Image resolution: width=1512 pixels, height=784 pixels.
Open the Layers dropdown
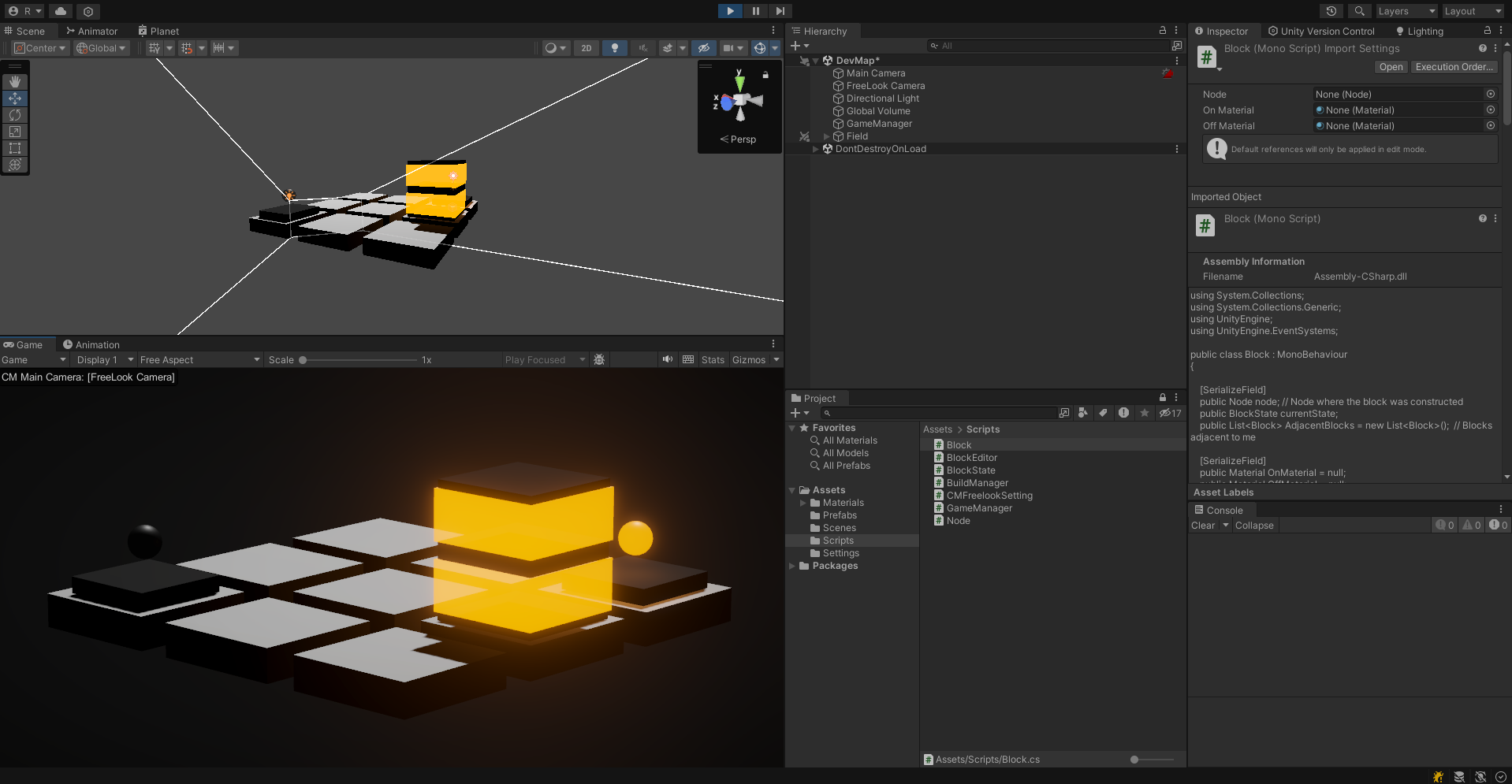pos(1406,11)
